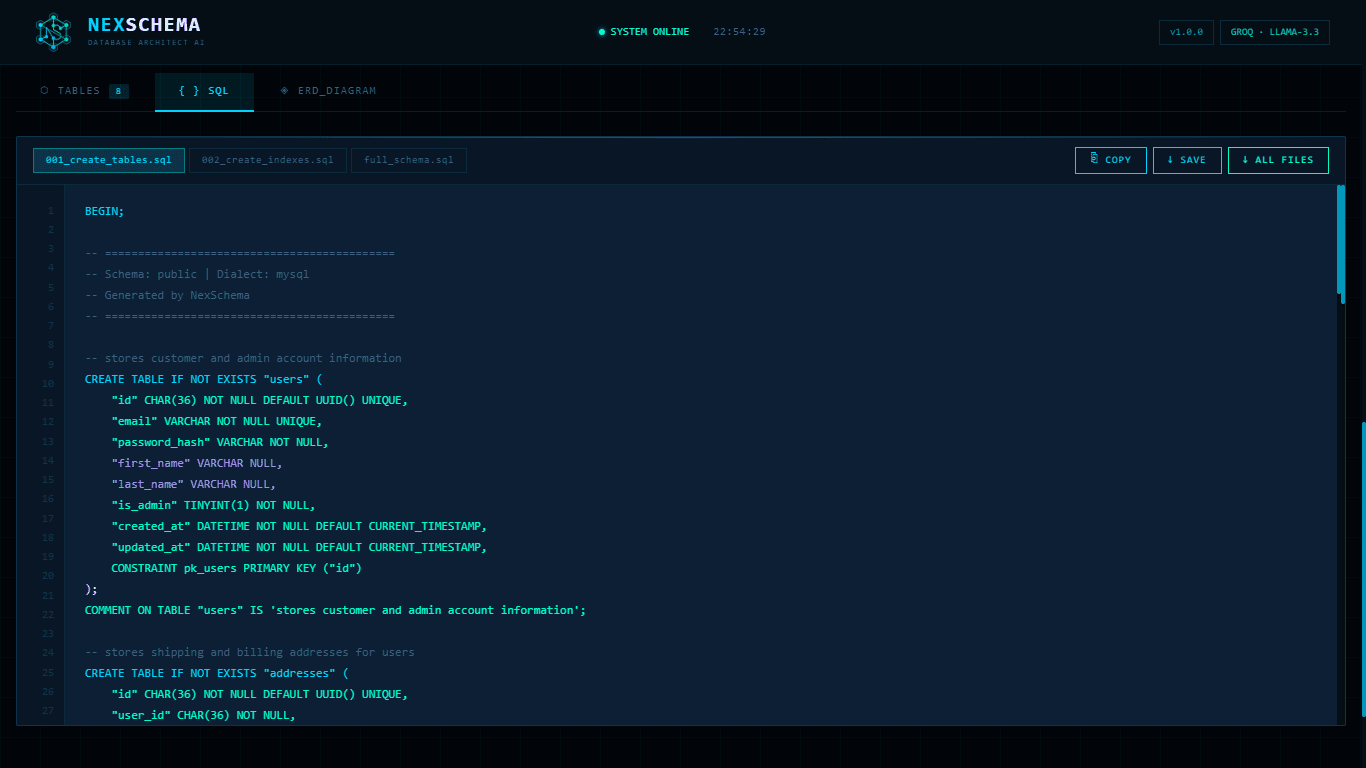Click the "password_hash" column line
Image resolution: width=1366 pixels, height=768 pixels.
(220, 442)
